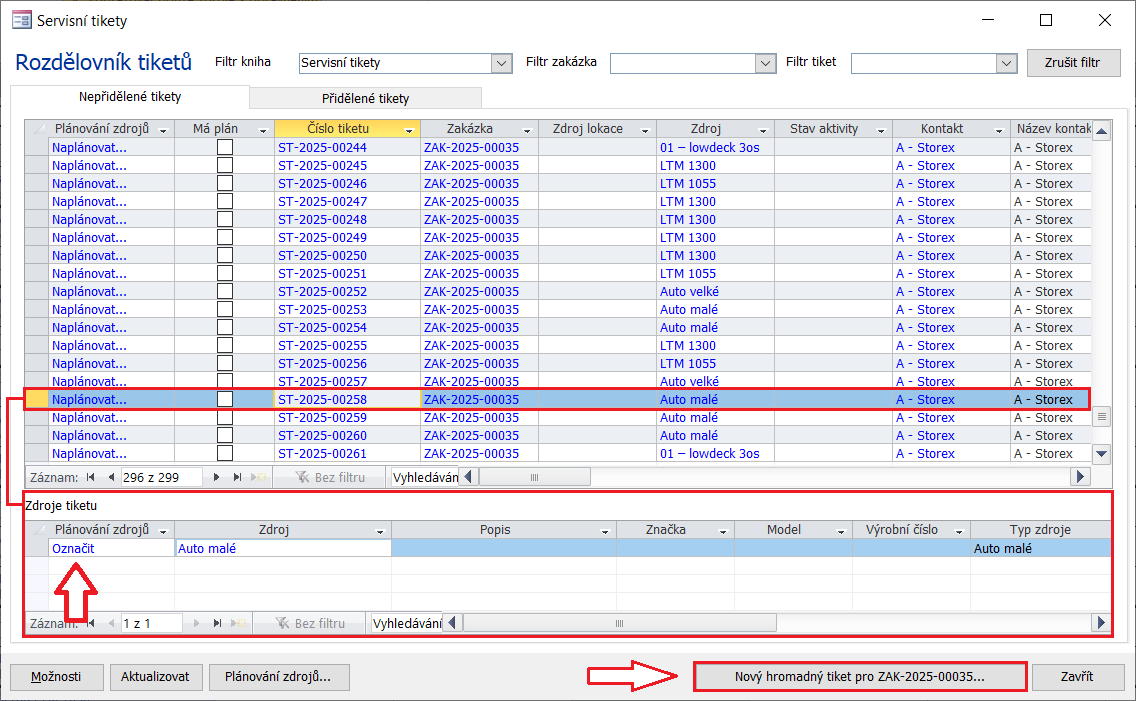Go to first record in upper tickets navigator
1136x701 pixels.
pos(91,478)
